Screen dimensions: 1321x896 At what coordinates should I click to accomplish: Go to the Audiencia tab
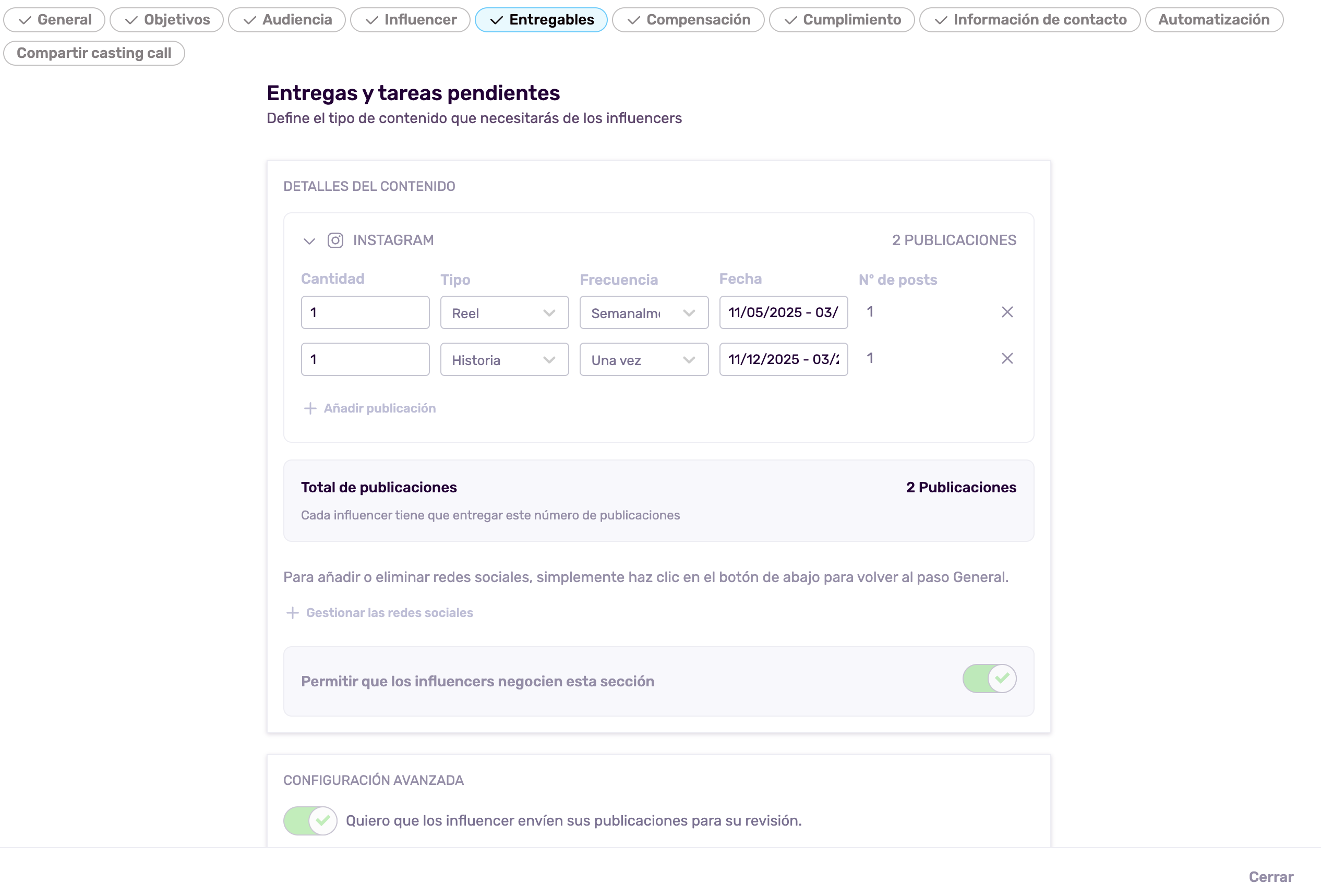pyautogui.click(x=287, y=20)
